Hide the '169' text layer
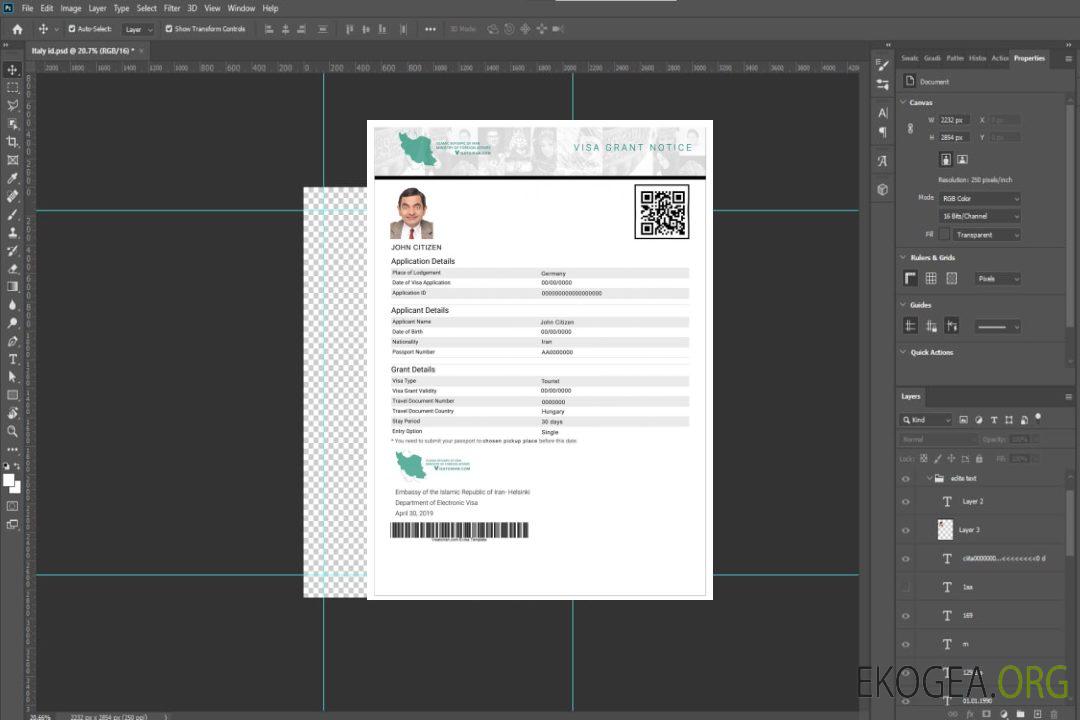1080x720 pixels. [x=906, y=617]
